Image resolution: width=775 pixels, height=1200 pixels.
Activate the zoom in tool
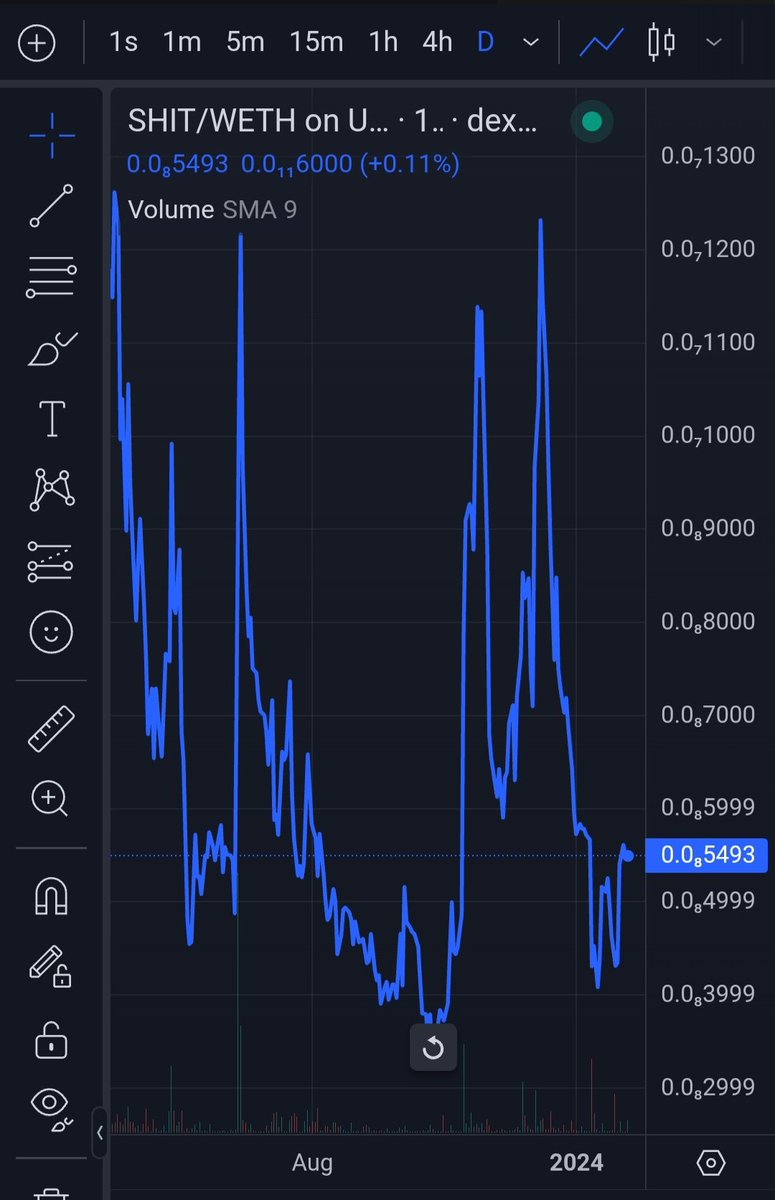click(51, 799)
